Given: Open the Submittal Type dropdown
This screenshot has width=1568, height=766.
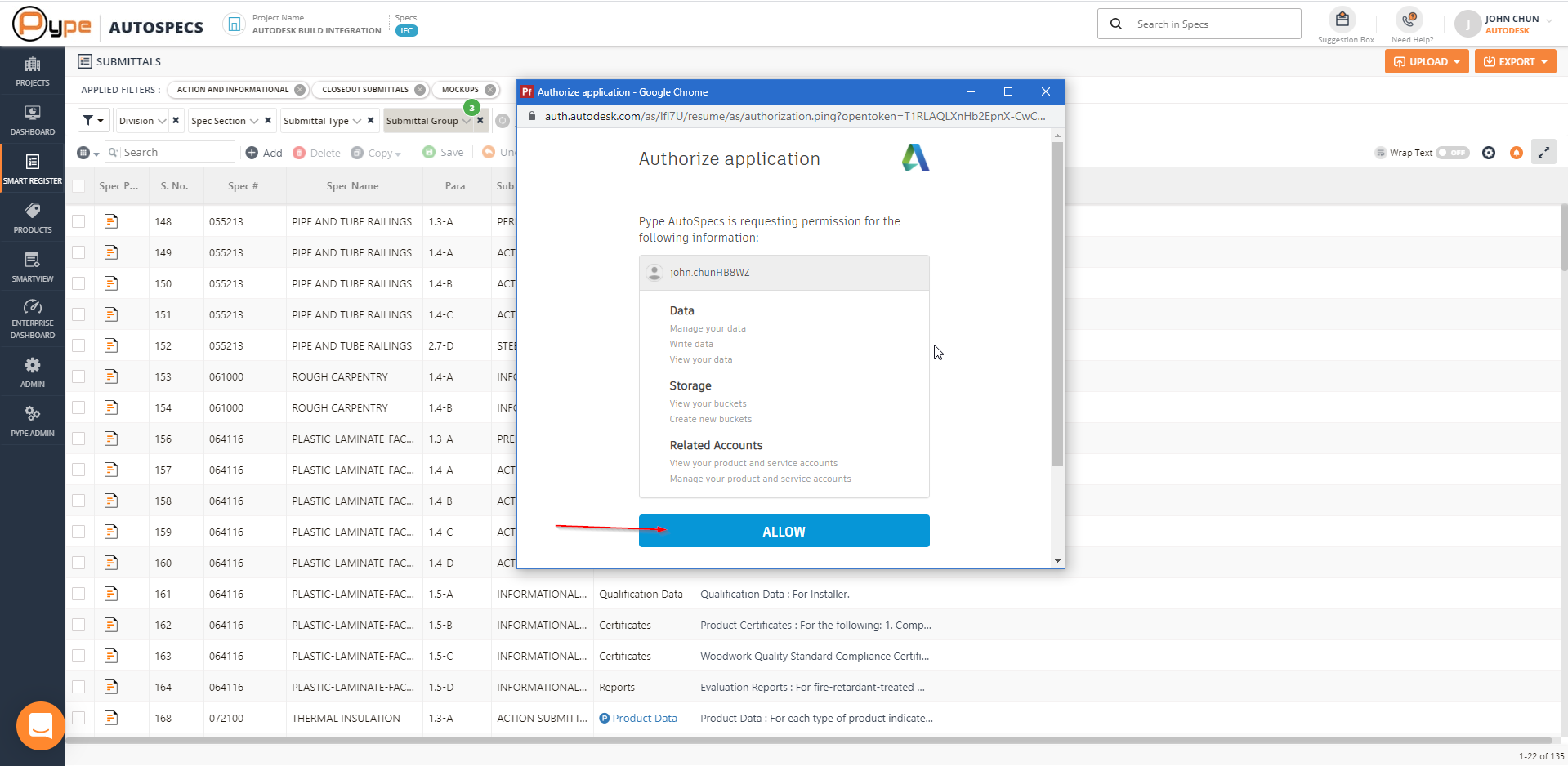Looking at the screenshot, I should (x=322, y=121).
